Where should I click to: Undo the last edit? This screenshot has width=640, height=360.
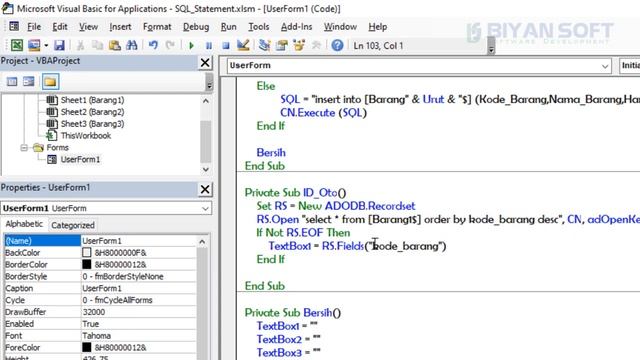click(153, 45)
